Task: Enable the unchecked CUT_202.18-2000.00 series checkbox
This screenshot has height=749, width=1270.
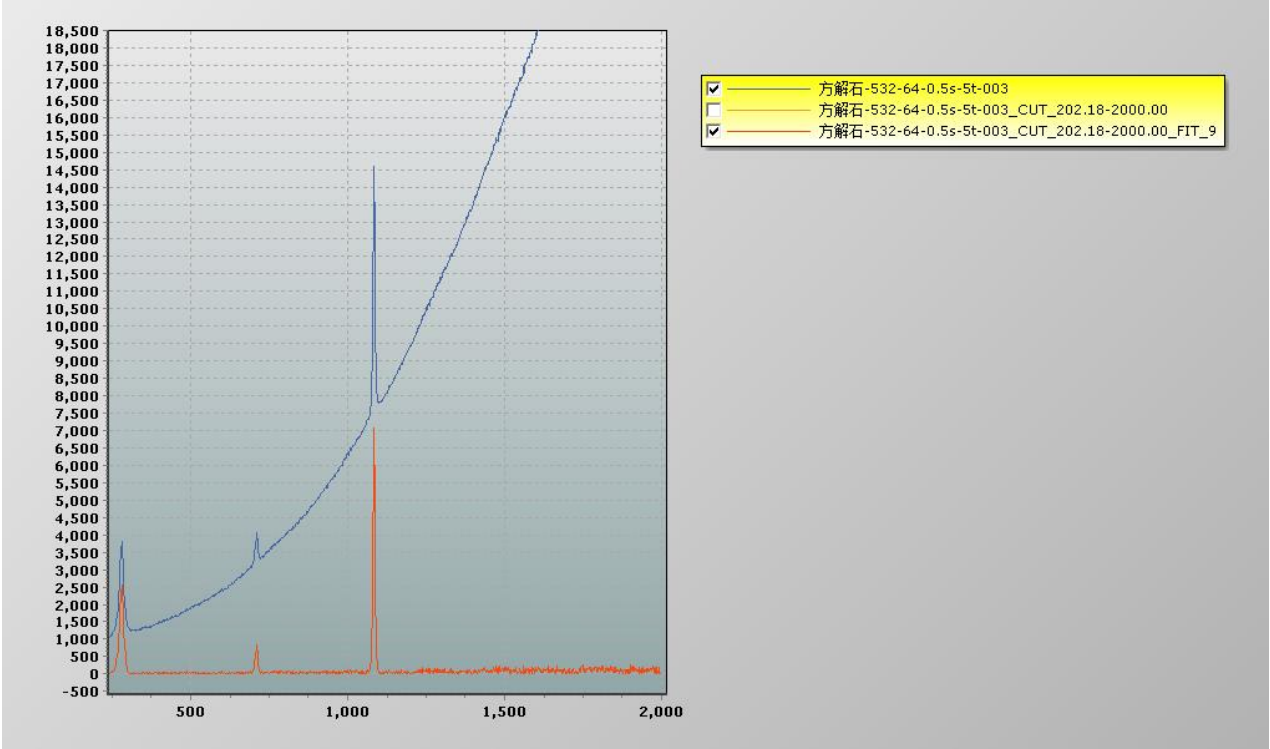Action: (x=713, y=109)
